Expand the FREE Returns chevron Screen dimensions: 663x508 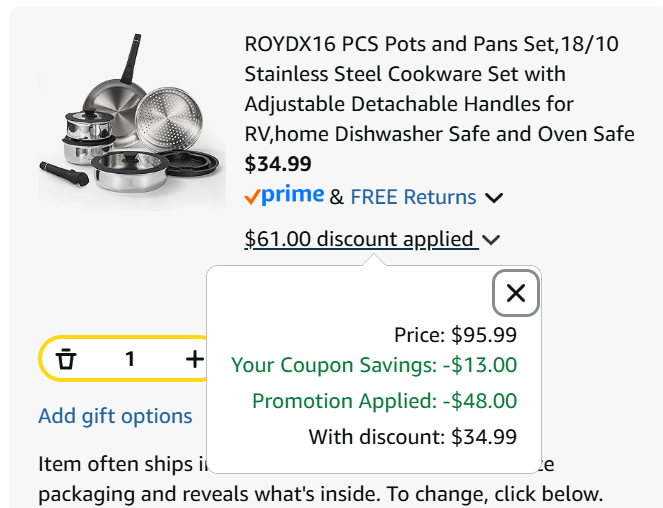[493, 198]
